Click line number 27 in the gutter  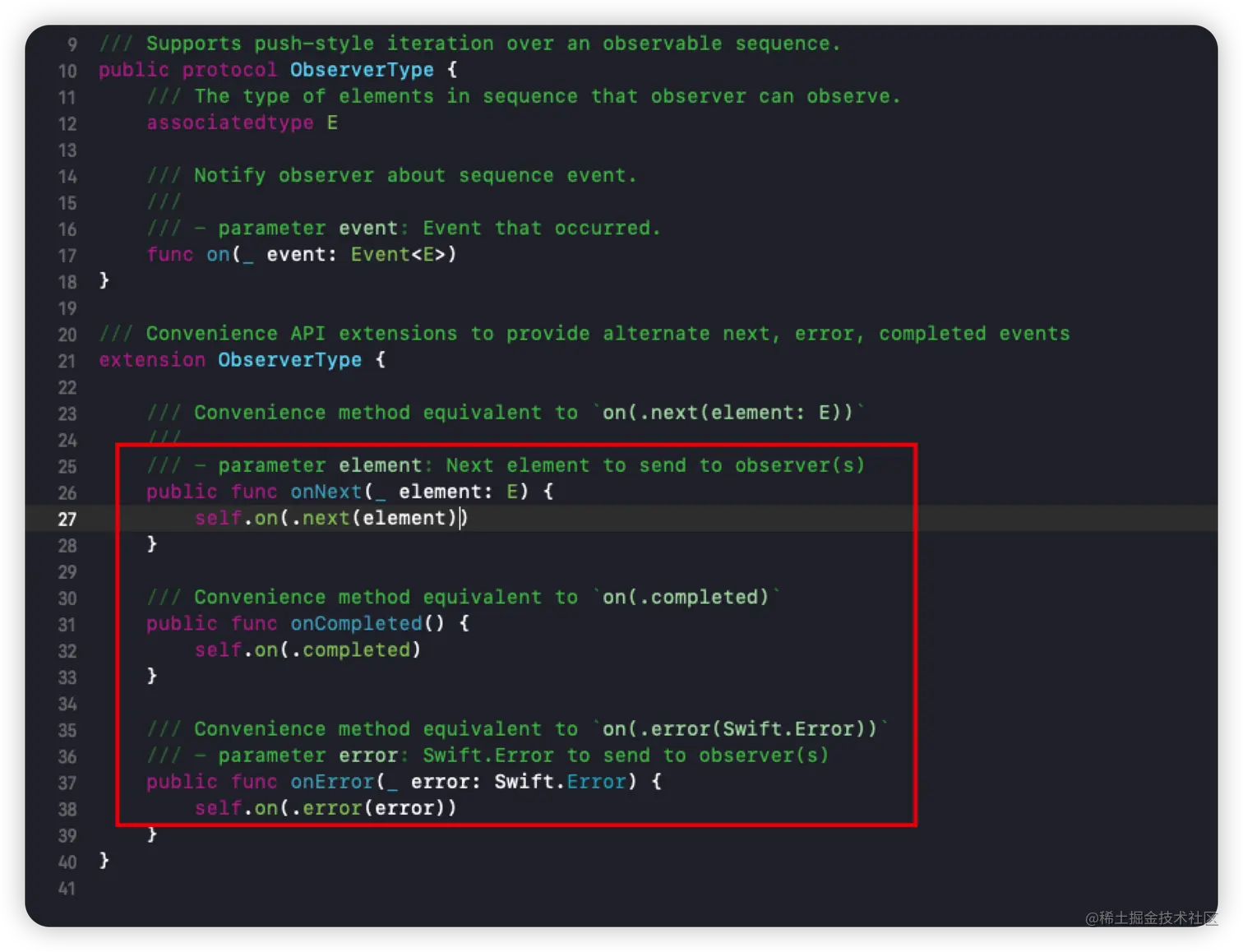coord(67,519)
